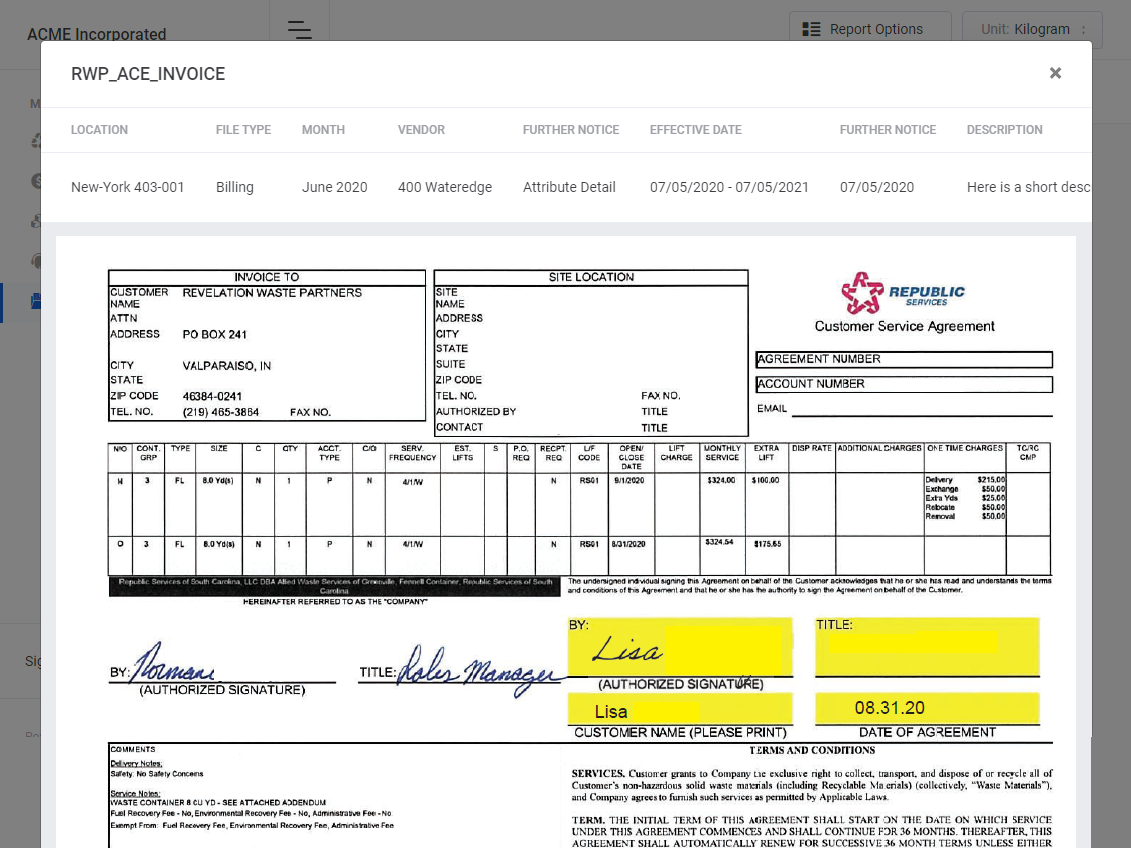Viewport: 1131px width, 848px height.
Task: Open the Unit: Kilogram dropdown
Action: tap(1032, 29)
